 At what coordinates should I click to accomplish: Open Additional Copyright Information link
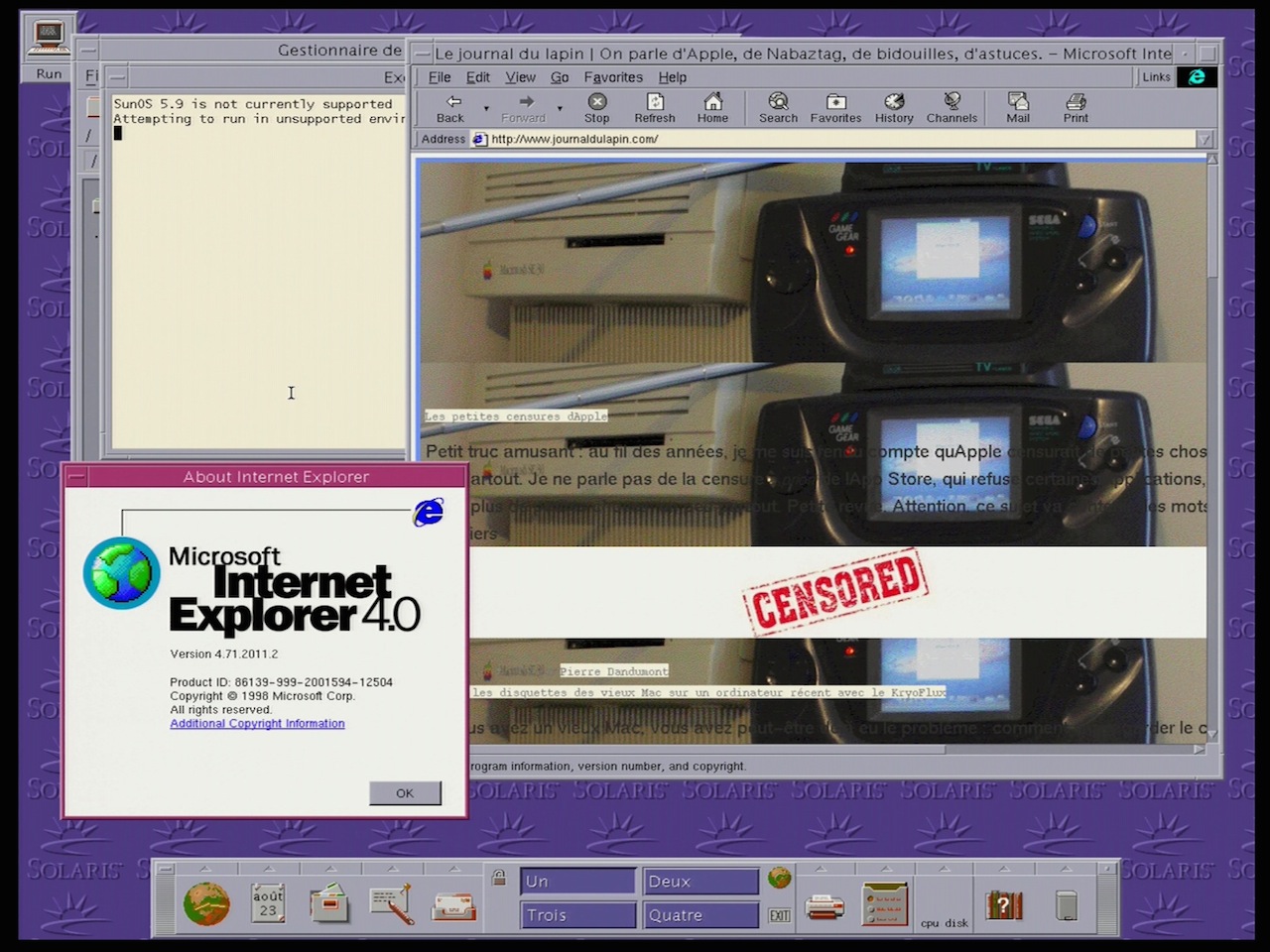pyautogui.click(x=257, y=724)
